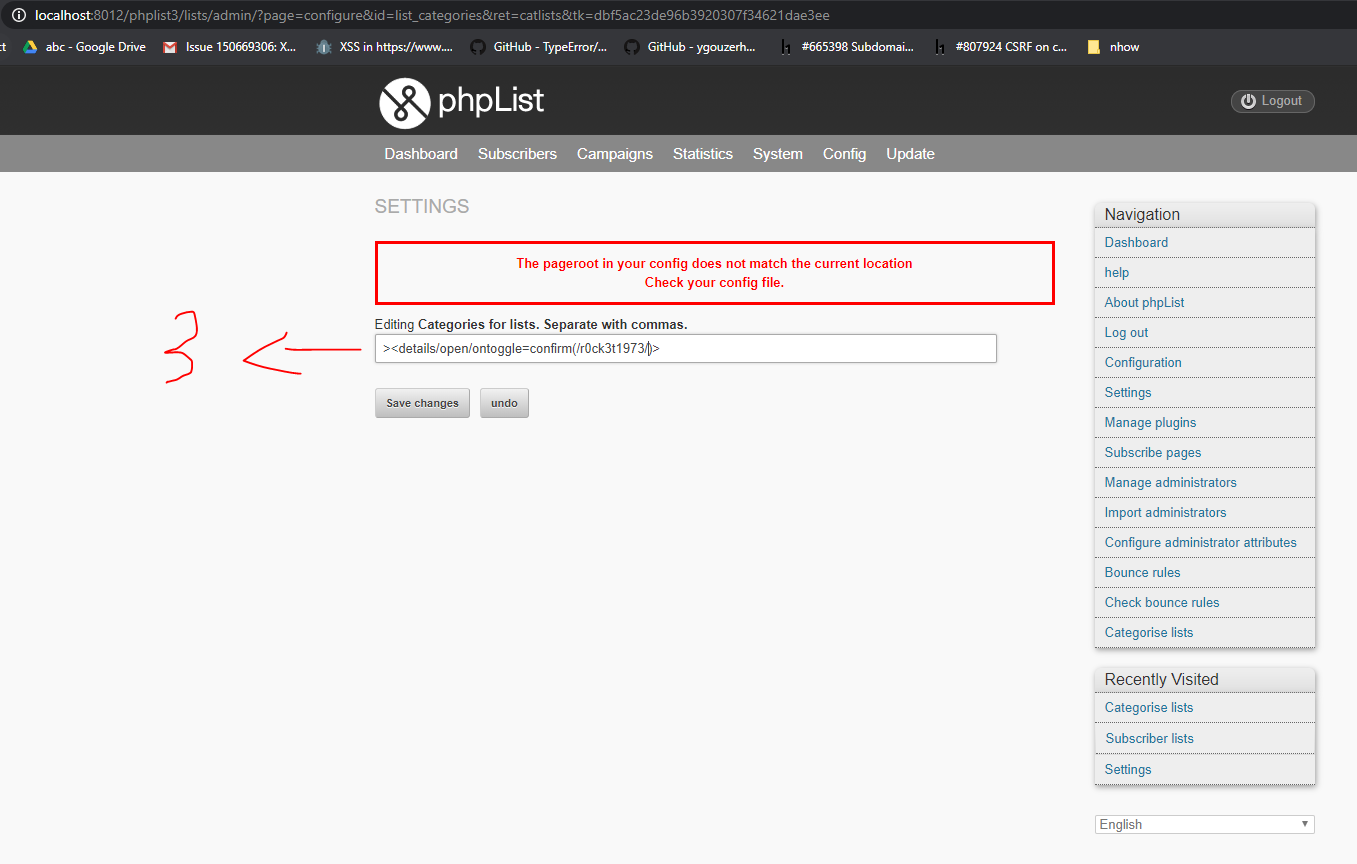This screenshot has height=864, width=1357.
Task: Open the Subscribers menu
Action: 517,154
